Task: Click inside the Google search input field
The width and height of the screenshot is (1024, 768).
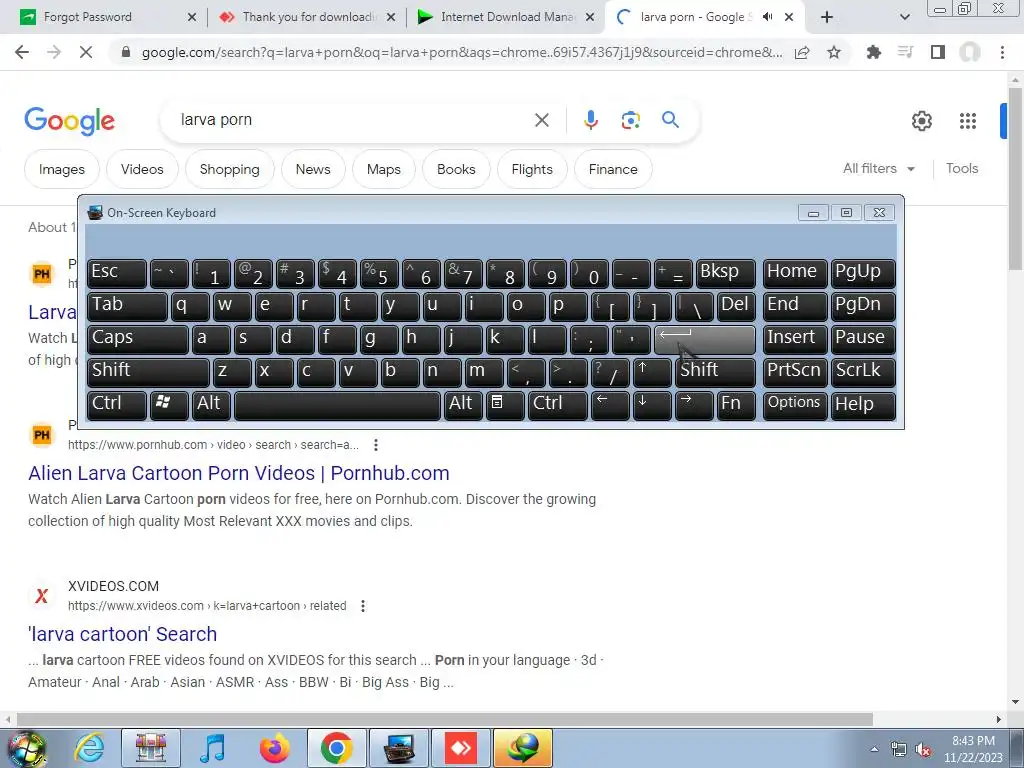Action: point(353,120)
